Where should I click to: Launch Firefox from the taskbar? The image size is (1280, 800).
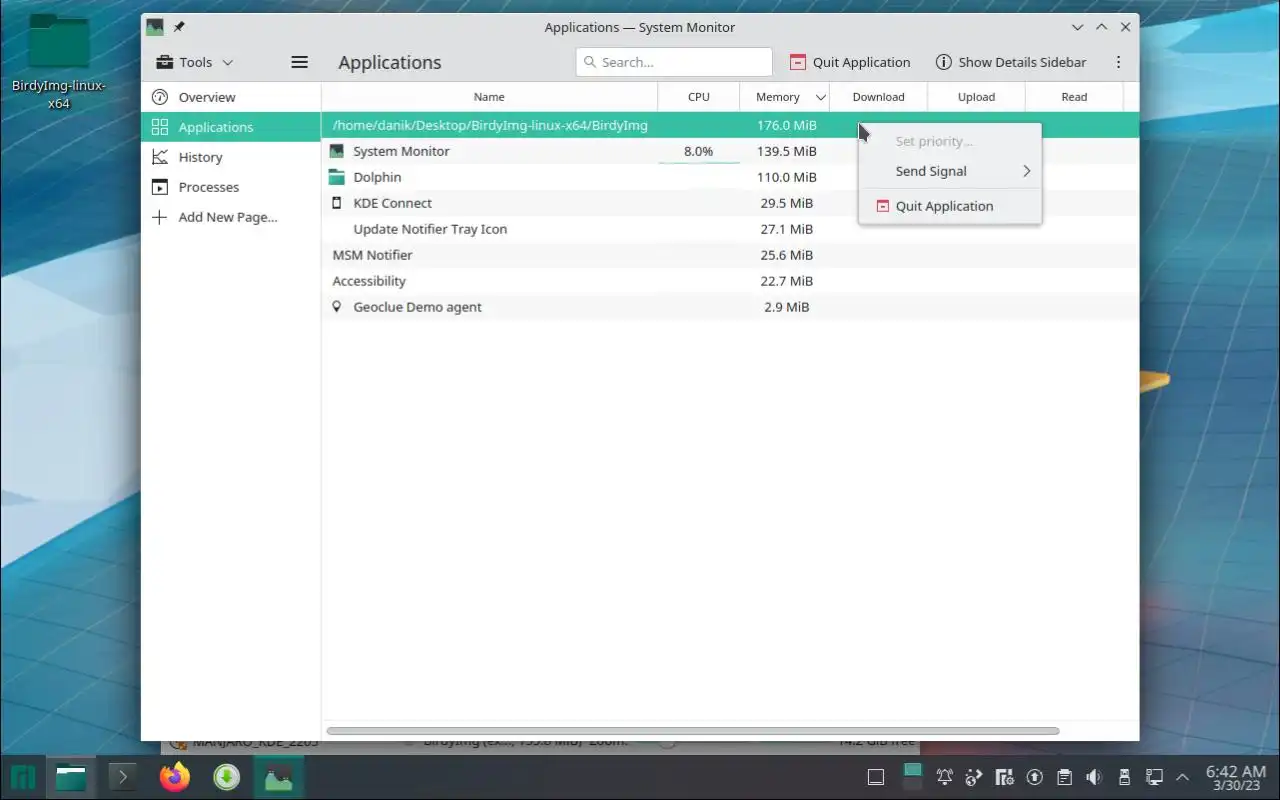point(175,777)
